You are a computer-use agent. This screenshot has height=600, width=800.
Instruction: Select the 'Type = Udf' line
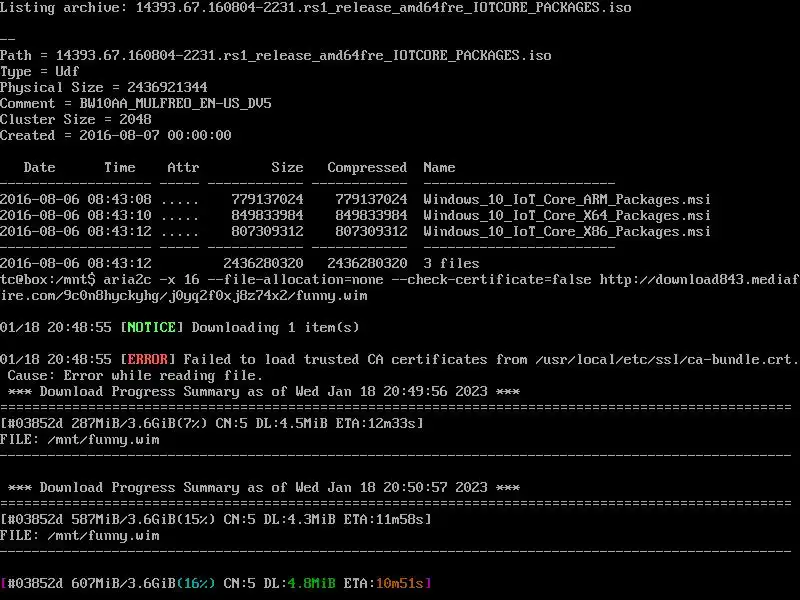pos(39,71)
